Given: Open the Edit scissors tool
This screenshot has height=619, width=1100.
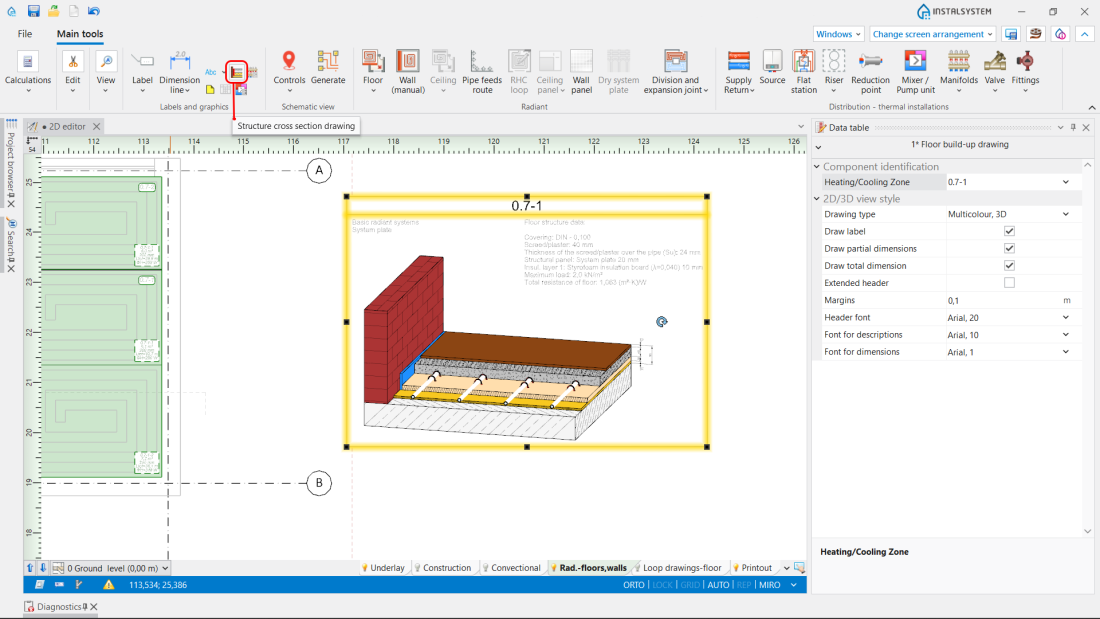Looking at the screenshot, I should tap(73, 72).
